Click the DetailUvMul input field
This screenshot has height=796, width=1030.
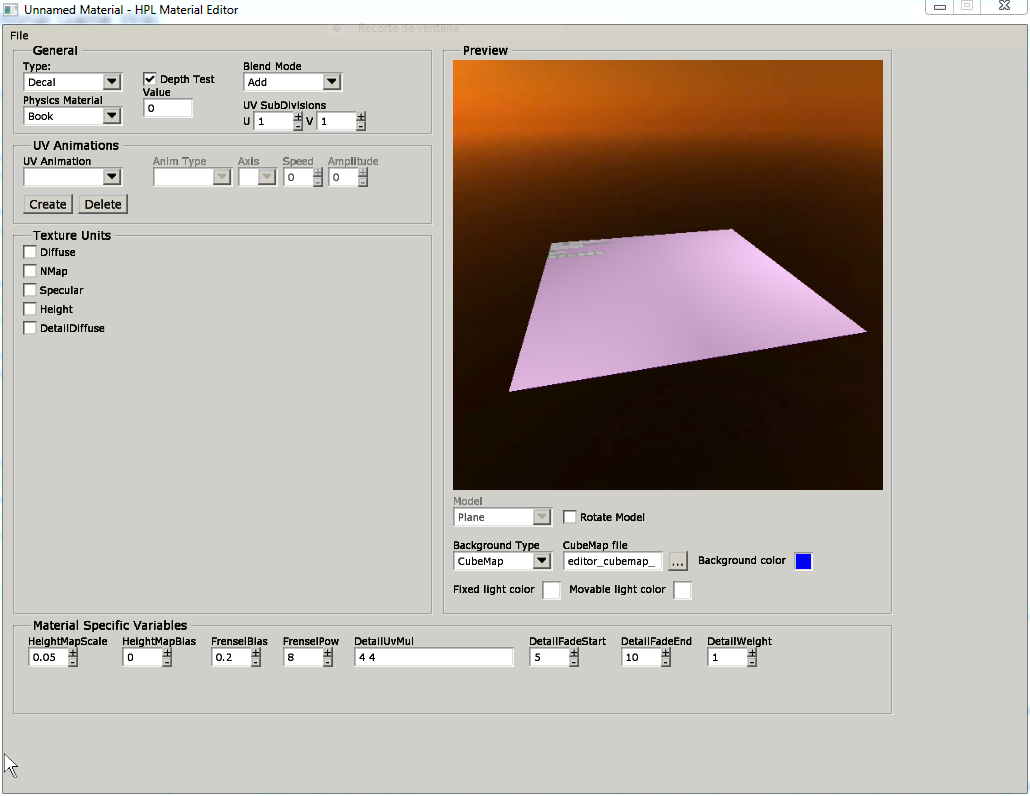433,657
